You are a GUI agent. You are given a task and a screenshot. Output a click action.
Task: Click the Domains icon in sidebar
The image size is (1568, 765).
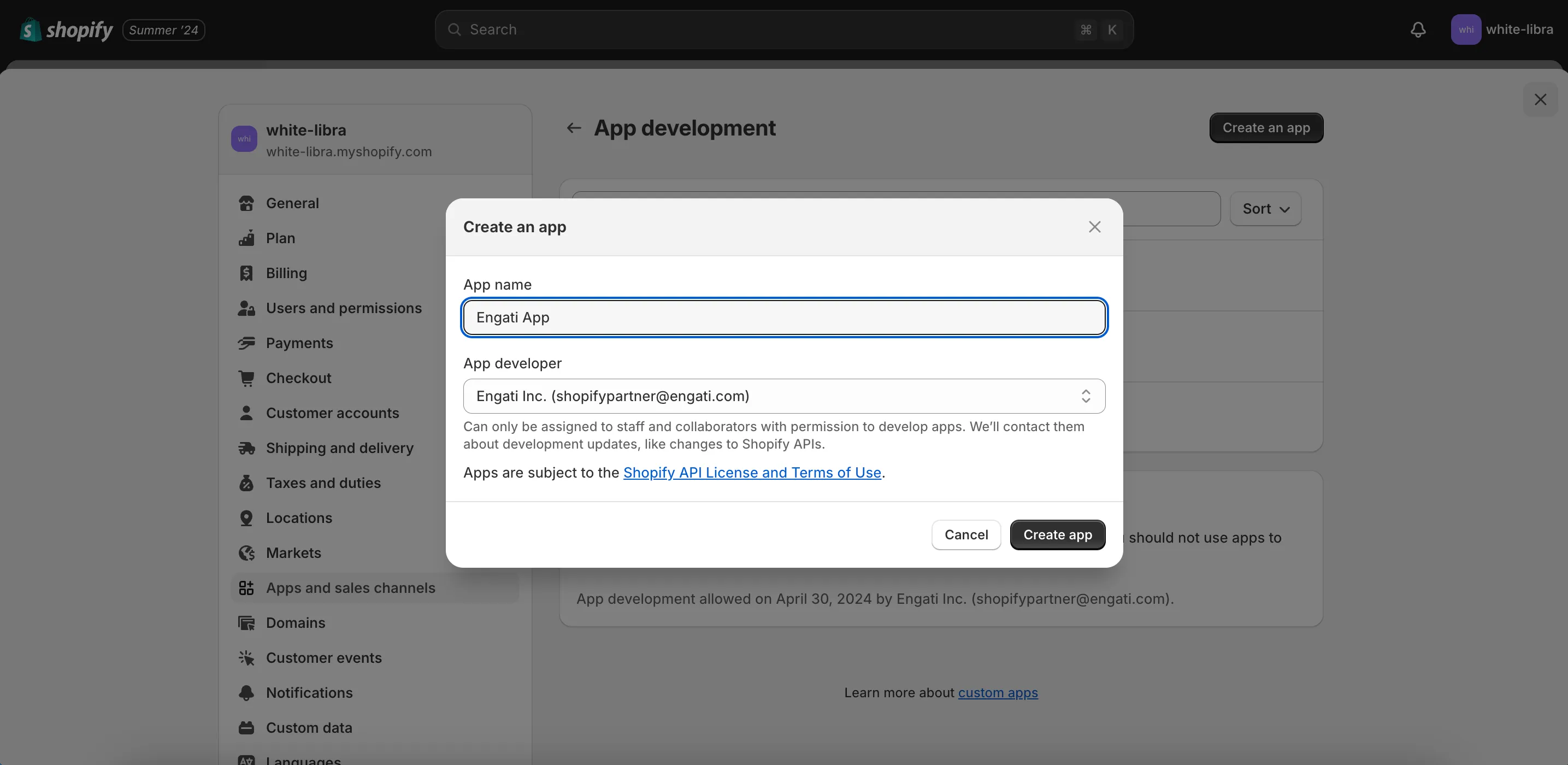tap(246, 623)
